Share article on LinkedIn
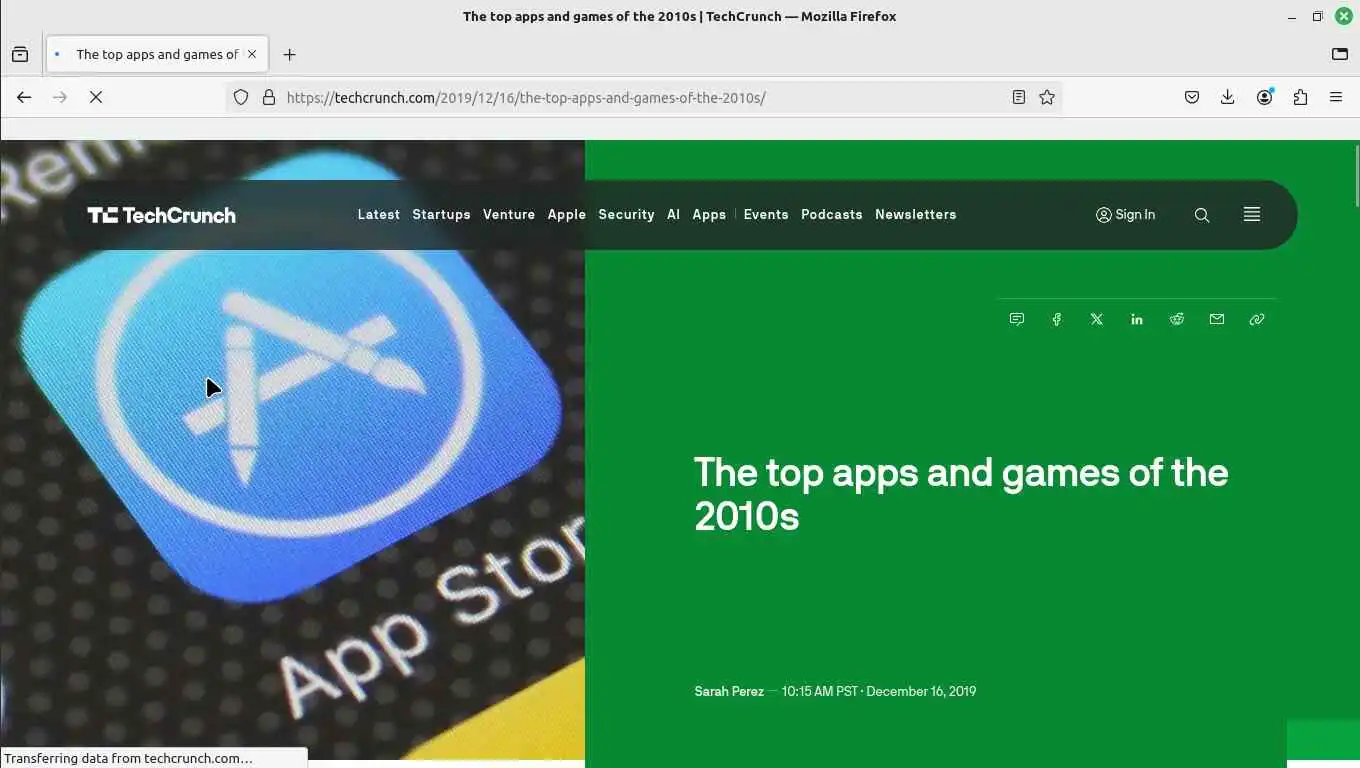1360x768 pixels. click(1137, 319)
